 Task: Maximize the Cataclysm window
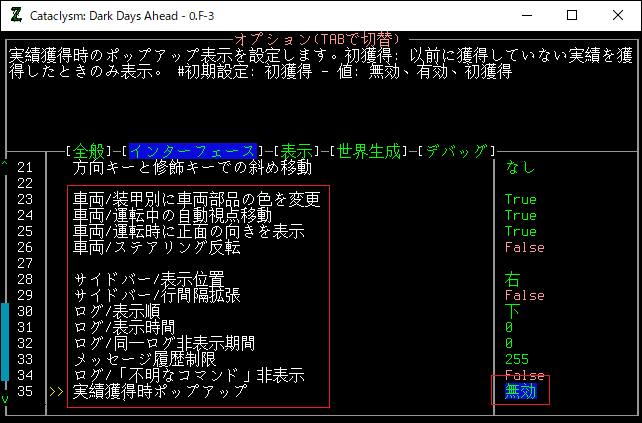pyautogui.click(x=571, y=15)
